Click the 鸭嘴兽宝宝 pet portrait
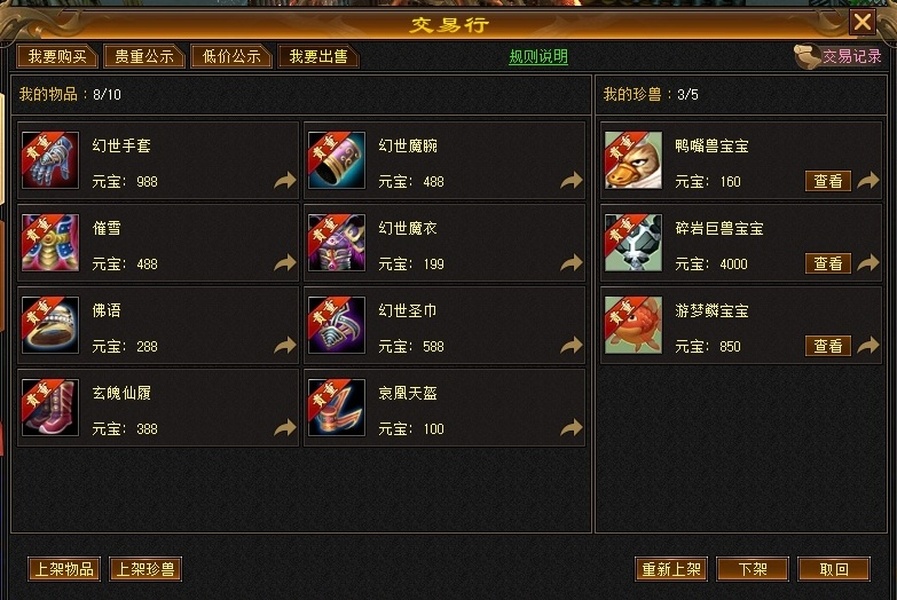 (633, 160)
